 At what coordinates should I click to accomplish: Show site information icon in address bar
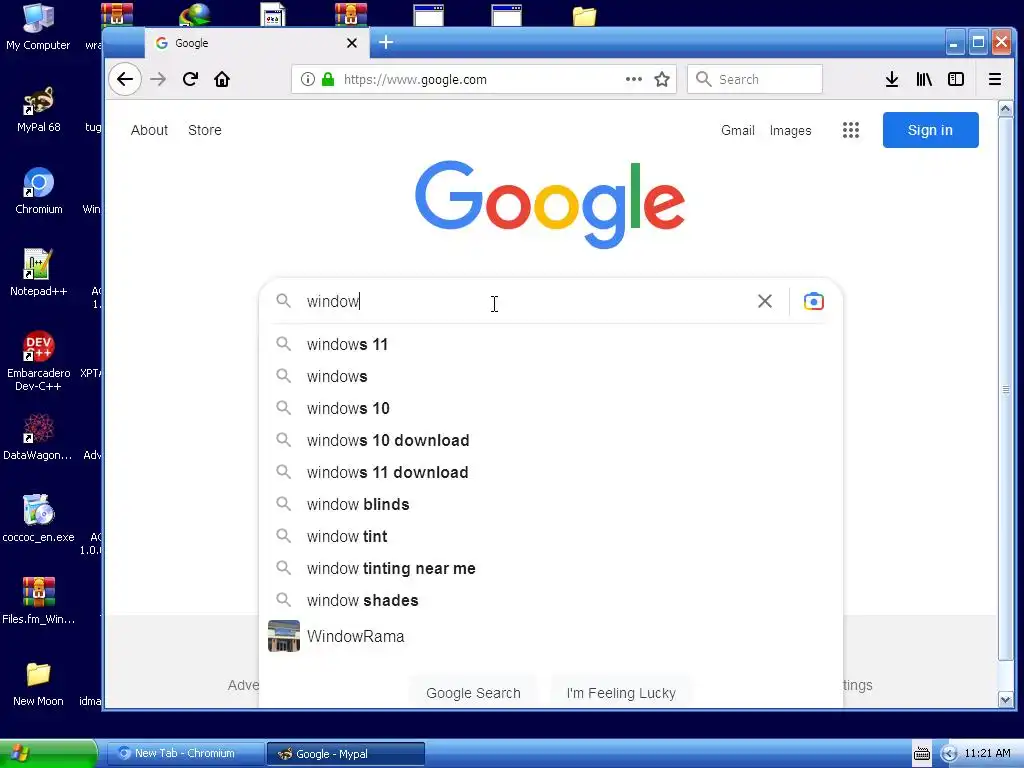point(308,80)
